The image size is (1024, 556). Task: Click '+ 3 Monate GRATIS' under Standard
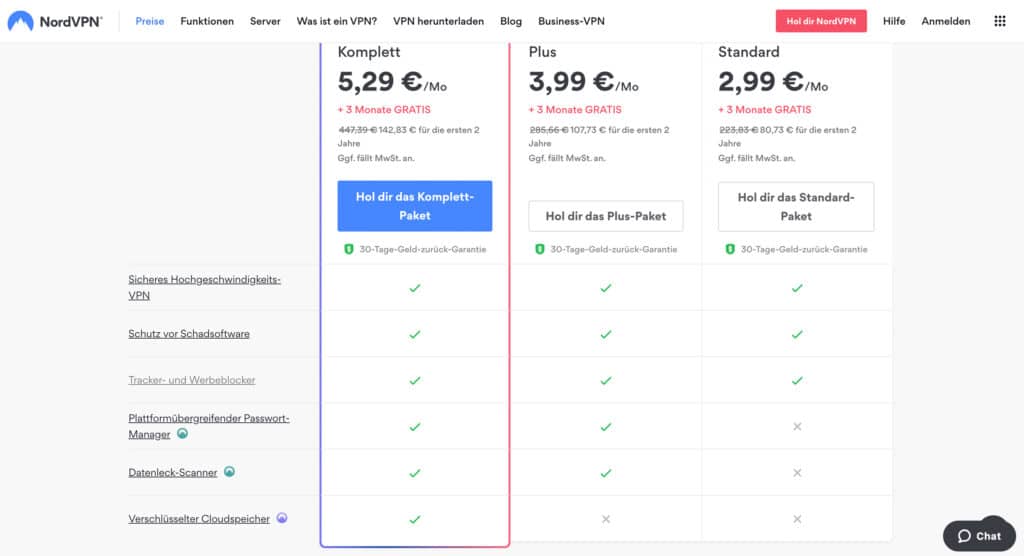point(765,110)
